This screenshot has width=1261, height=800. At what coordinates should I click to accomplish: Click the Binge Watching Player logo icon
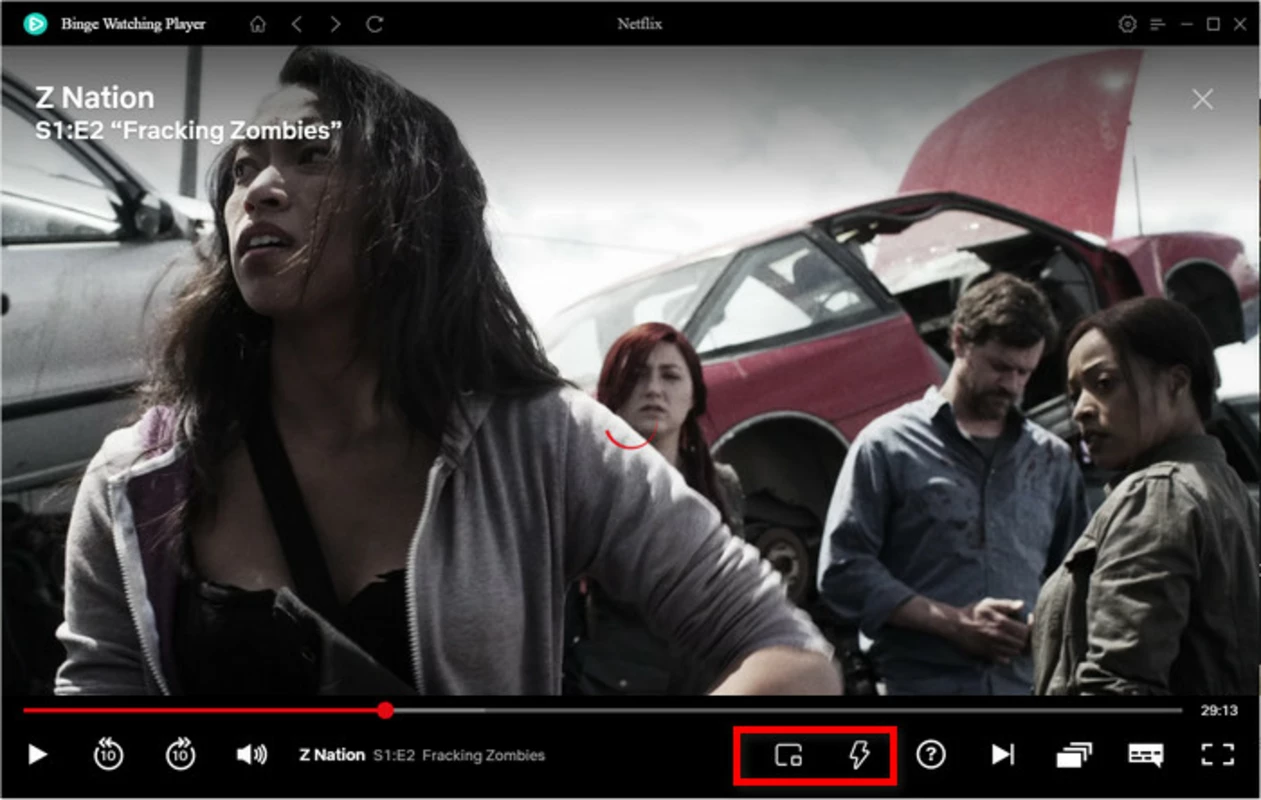[35, 24]
